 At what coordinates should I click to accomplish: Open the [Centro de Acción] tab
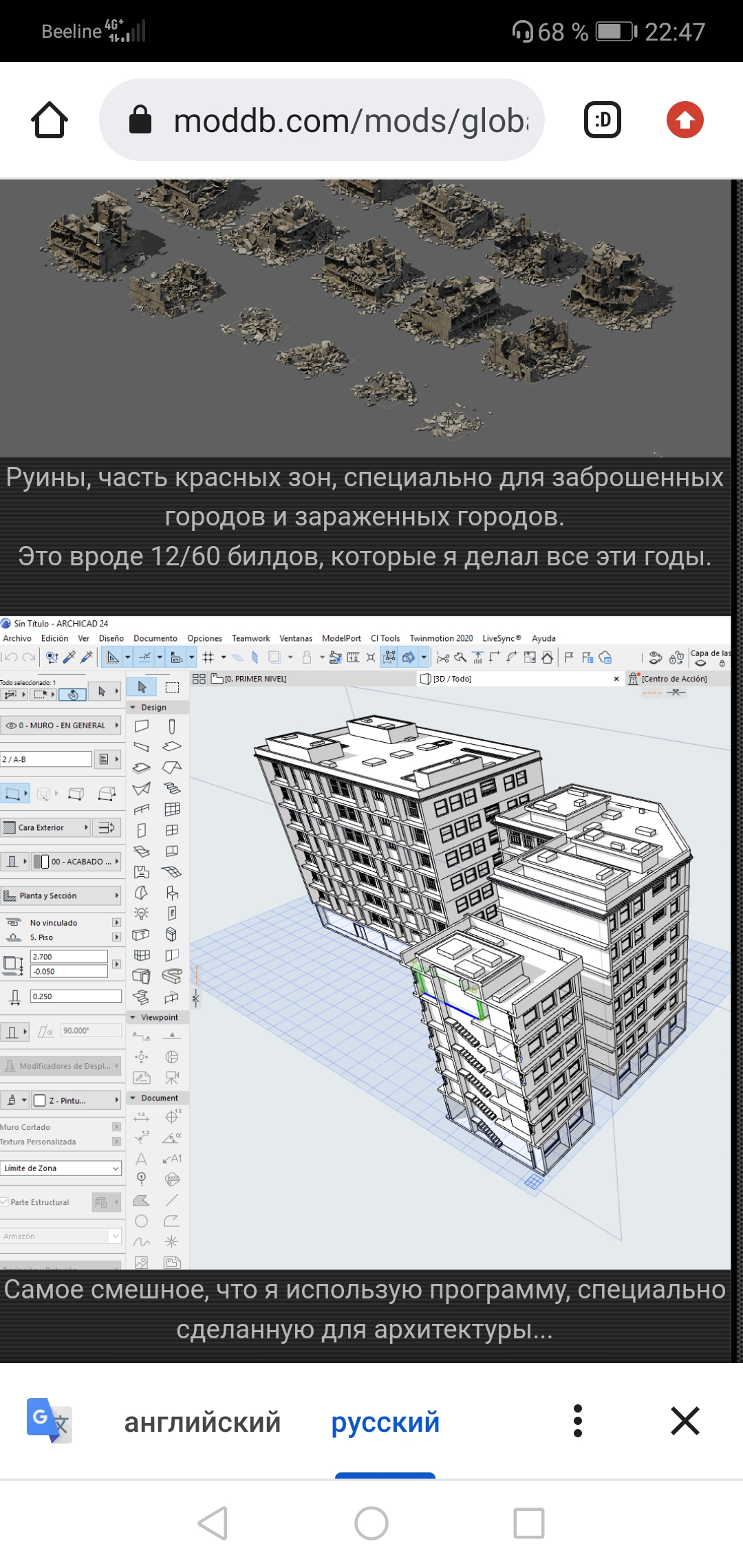674,679
